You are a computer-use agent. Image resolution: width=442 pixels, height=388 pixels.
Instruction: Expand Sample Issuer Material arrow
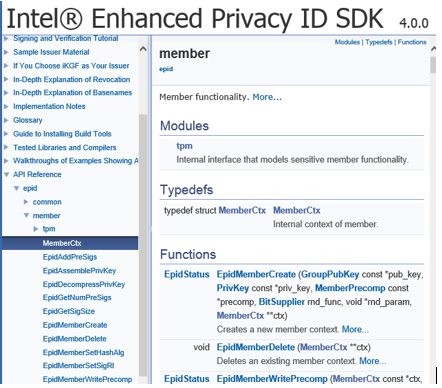tap(6, 52)
